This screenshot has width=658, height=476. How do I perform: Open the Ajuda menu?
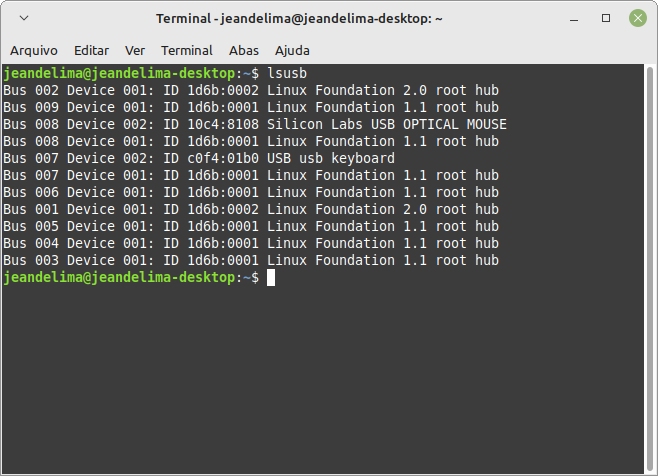292,50
